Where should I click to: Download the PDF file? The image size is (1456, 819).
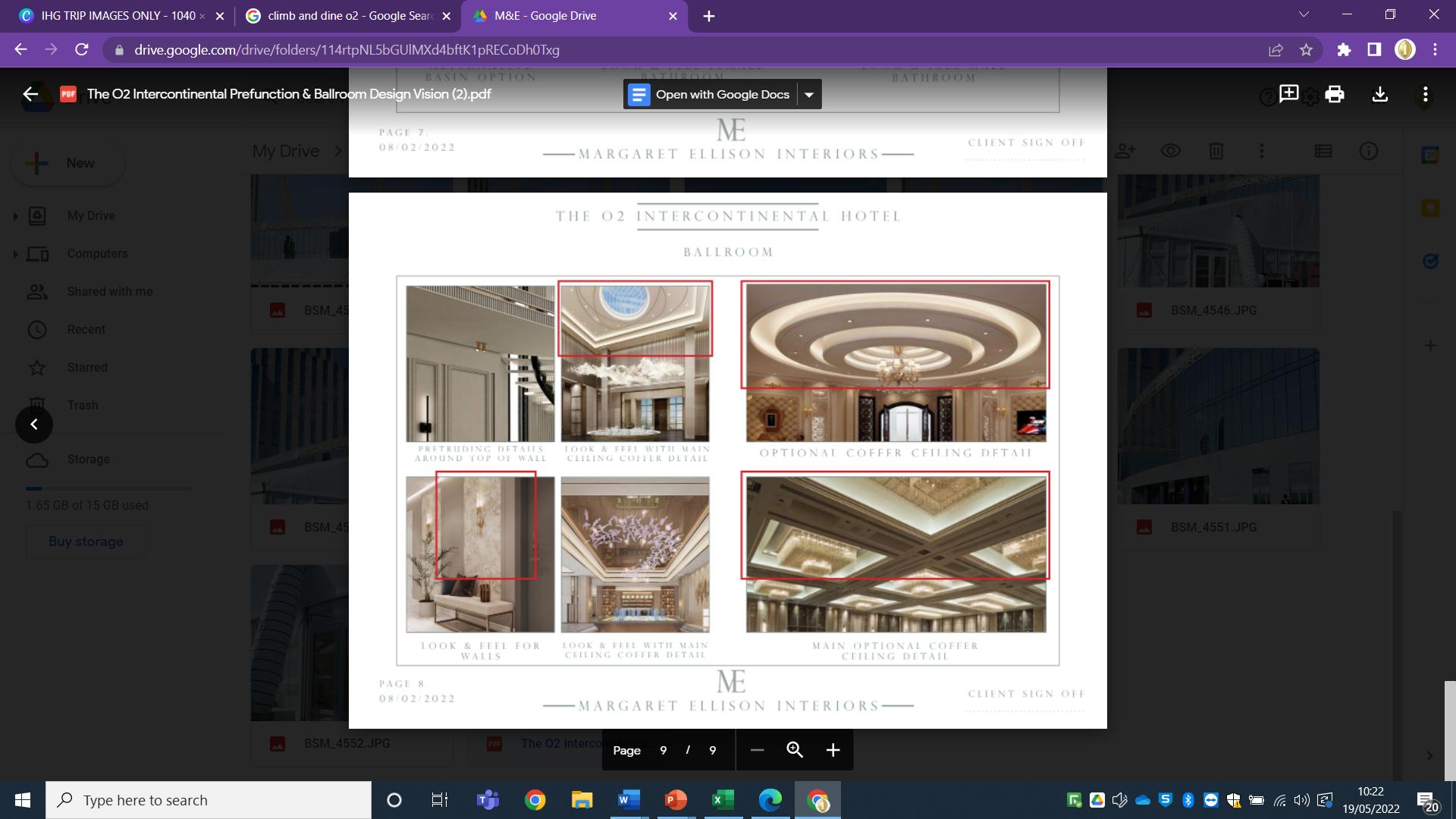[1379, 94]
